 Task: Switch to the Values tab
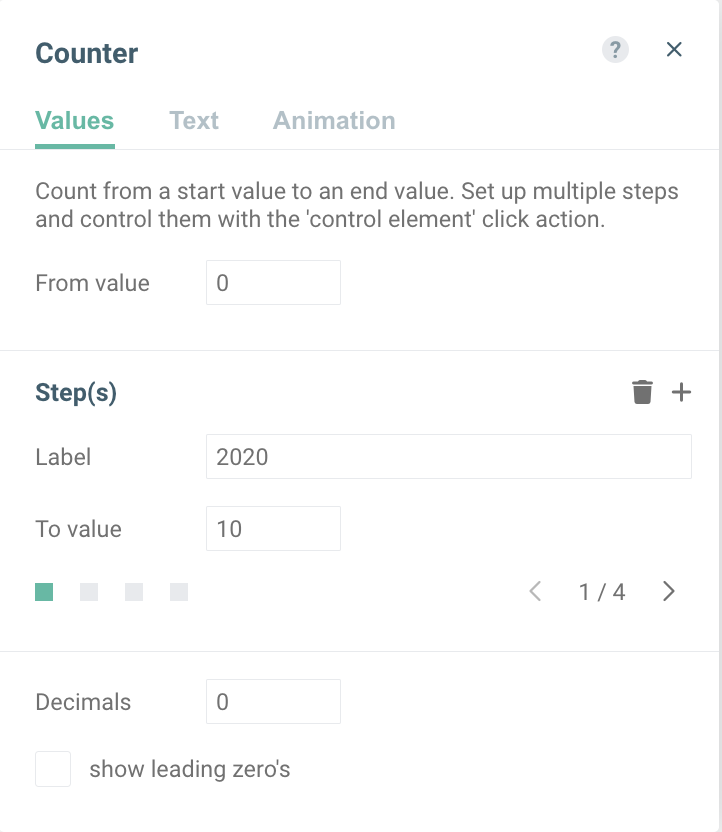[74, 121]
